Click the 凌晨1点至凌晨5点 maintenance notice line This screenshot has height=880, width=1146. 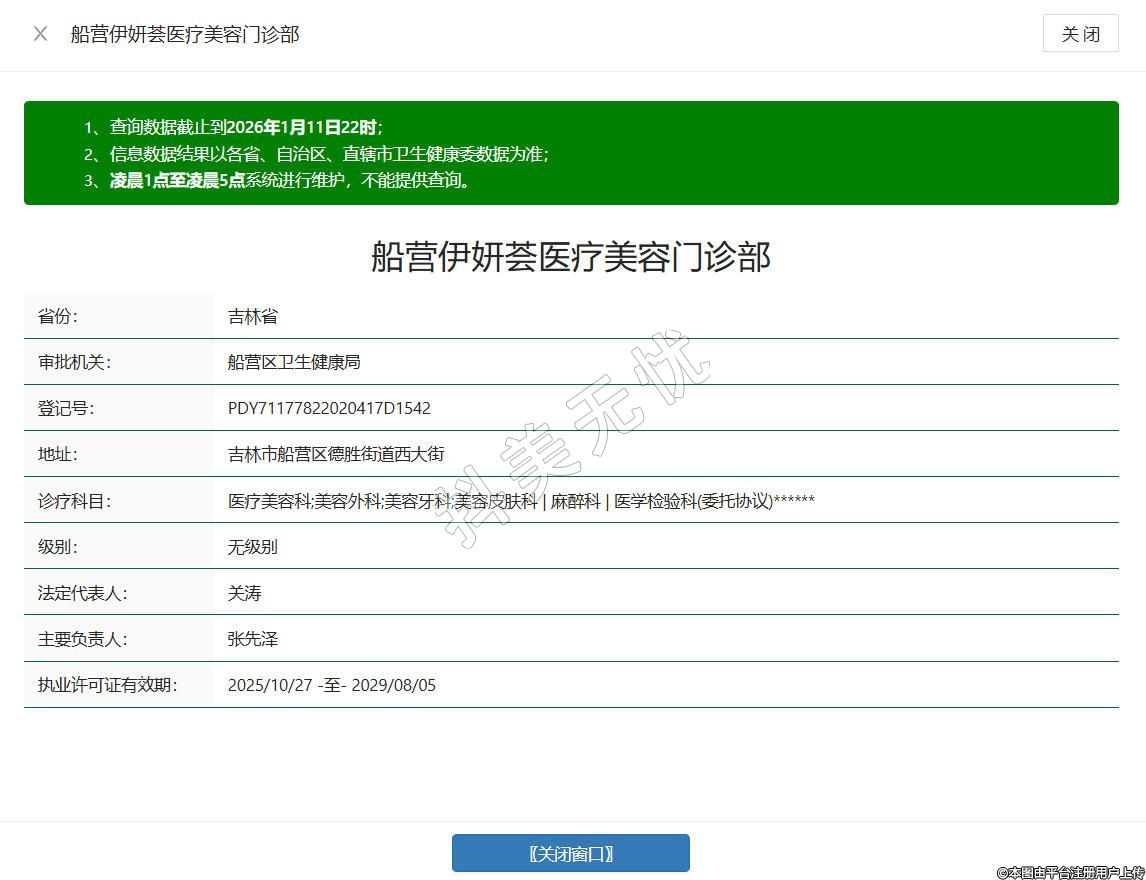click(290, 181)
